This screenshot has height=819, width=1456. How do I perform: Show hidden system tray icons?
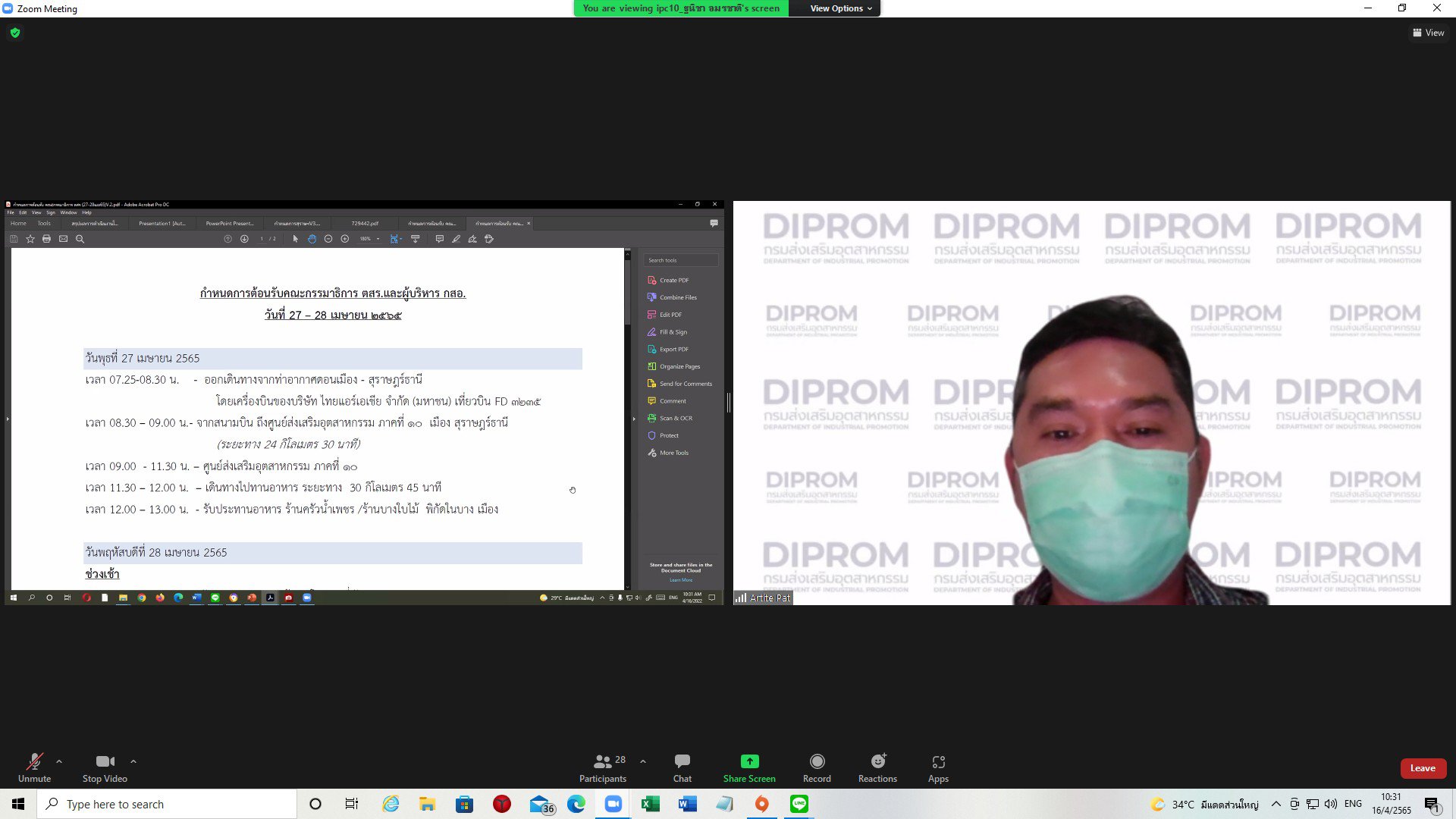click(1276, 804)
